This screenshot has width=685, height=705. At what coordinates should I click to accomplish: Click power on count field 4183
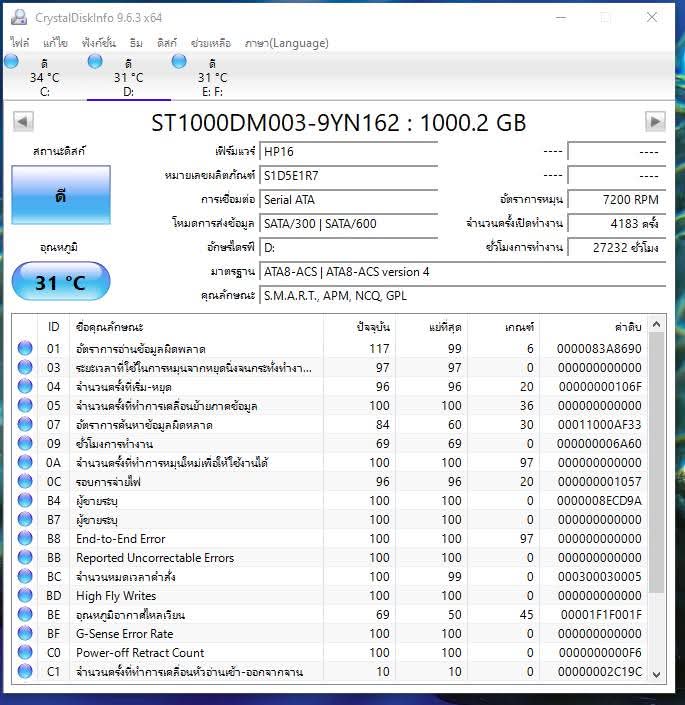coord(617,223)
